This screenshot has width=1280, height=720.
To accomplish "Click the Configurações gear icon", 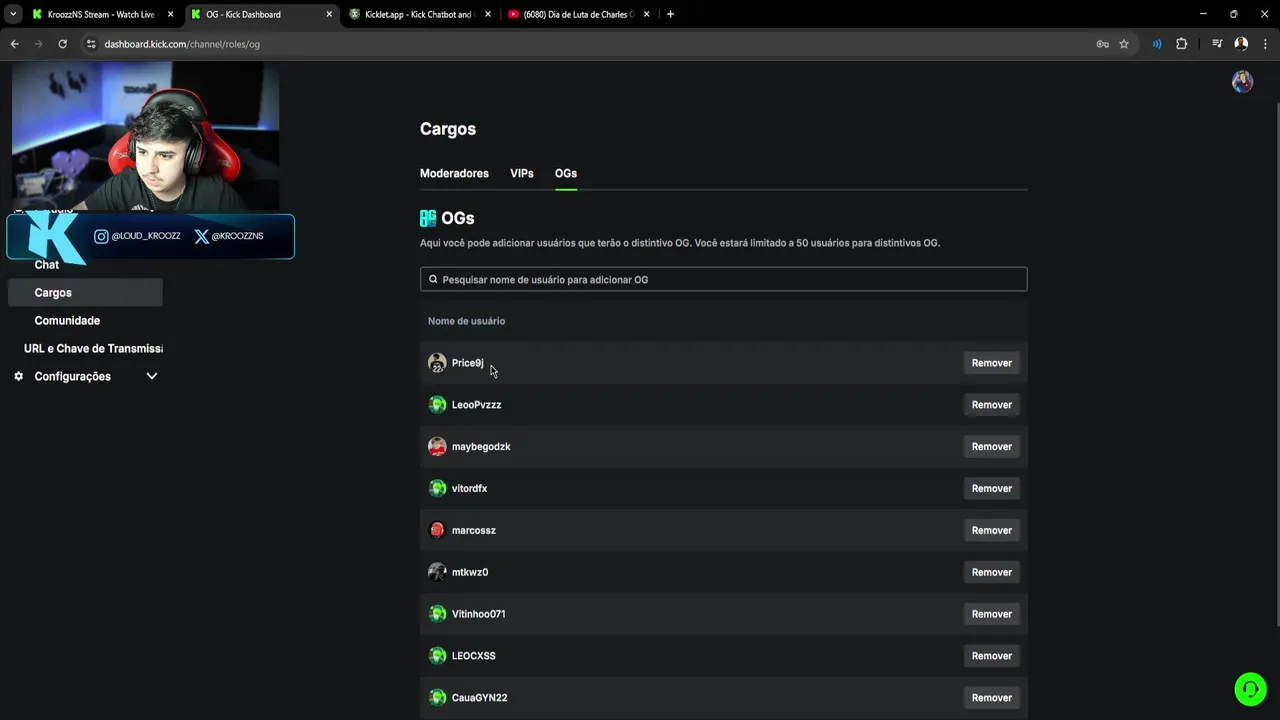I will tap(19, 377).
